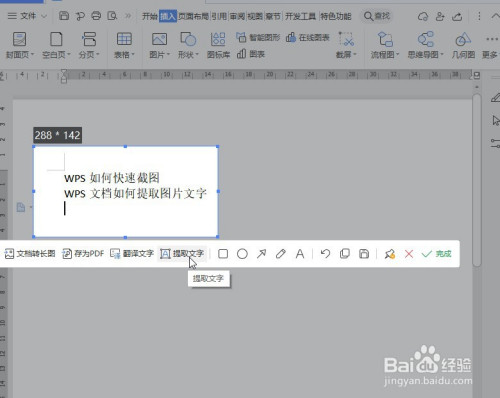
Task: Select the rectangle annotation tool
Action: point(223,254)
